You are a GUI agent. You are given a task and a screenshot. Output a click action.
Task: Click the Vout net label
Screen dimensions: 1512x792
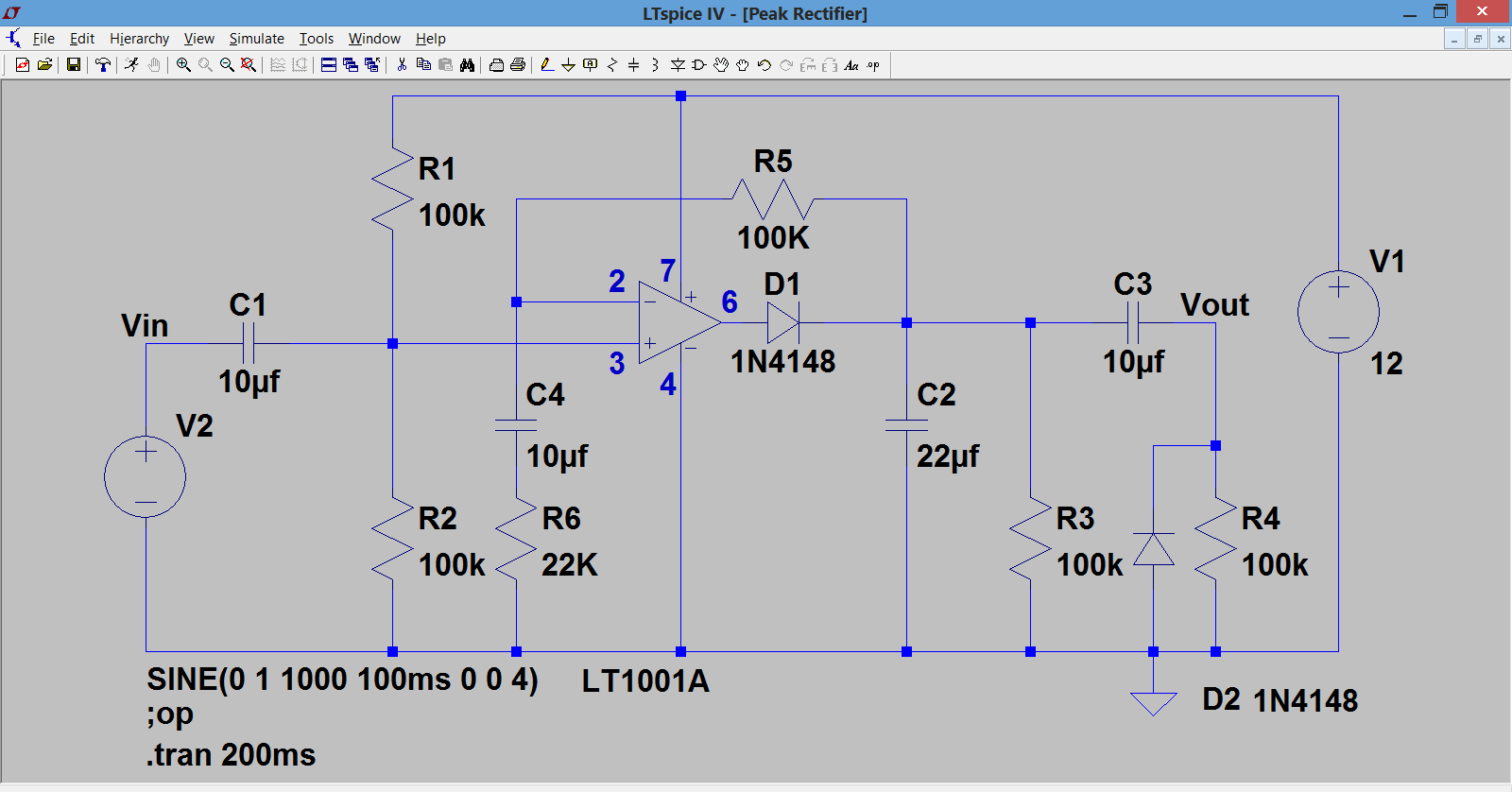click(1214, 304)
